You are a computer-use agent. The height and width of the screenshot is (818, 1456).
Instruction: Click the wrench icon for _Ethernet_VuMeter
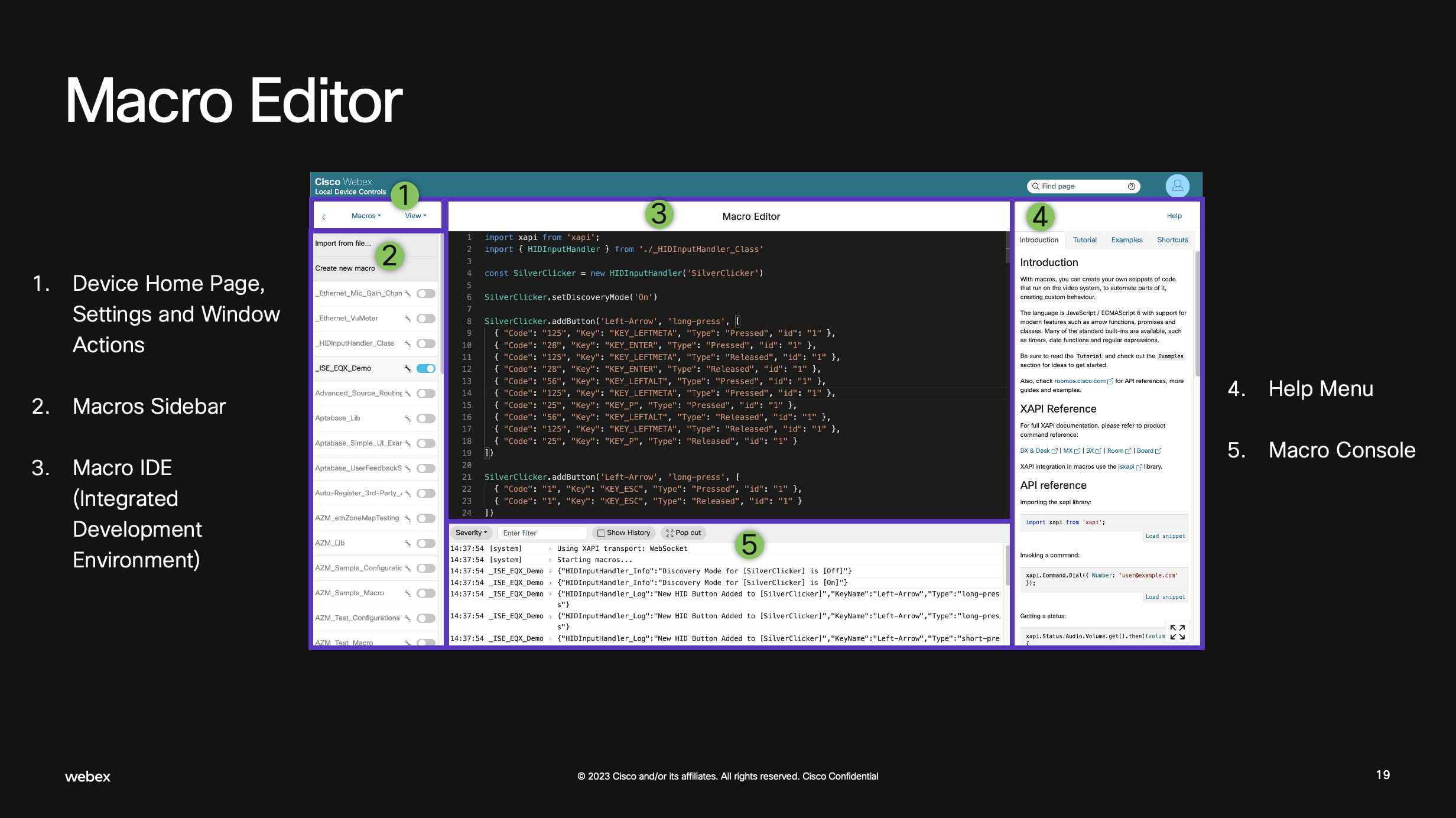pos(408,319)
